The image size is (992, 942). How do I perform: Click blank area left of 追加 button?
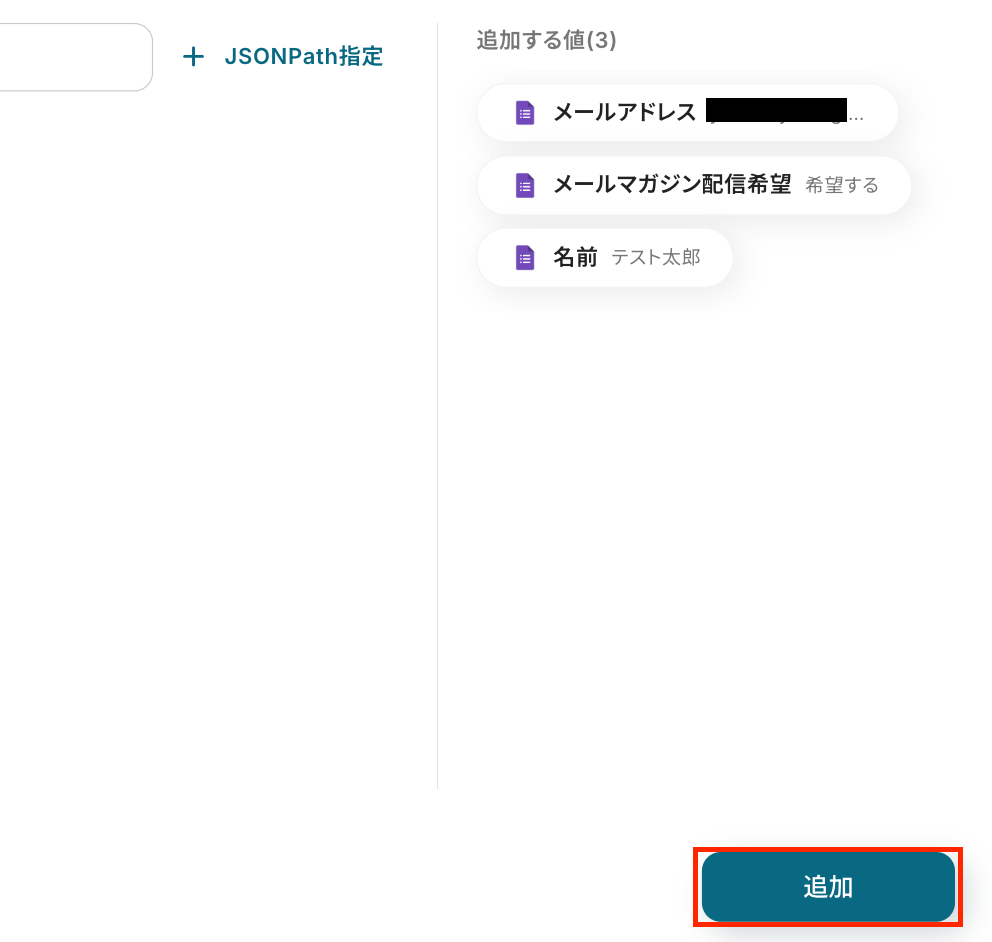click(x=400, y=886)
